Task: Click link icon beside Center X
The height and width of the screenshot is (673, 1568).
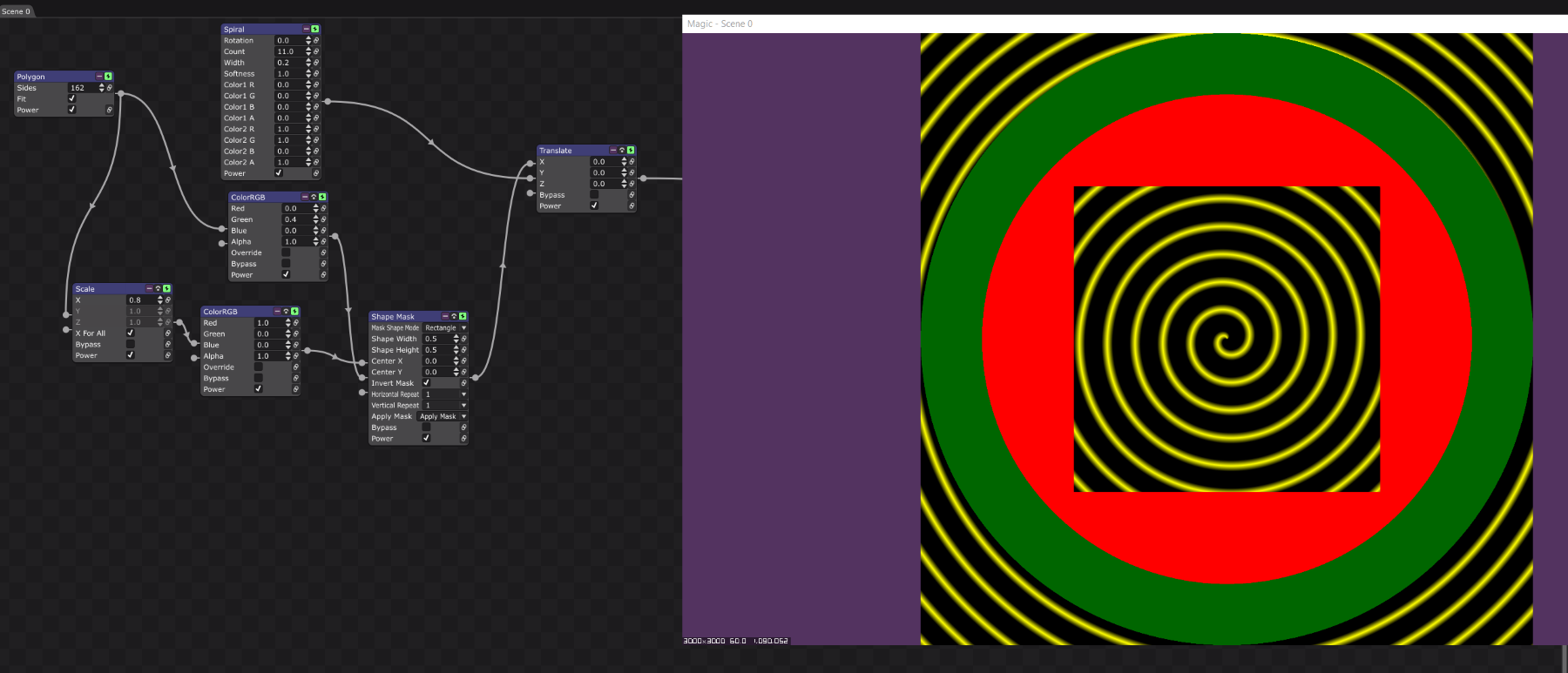Action: tap(463, 360)
